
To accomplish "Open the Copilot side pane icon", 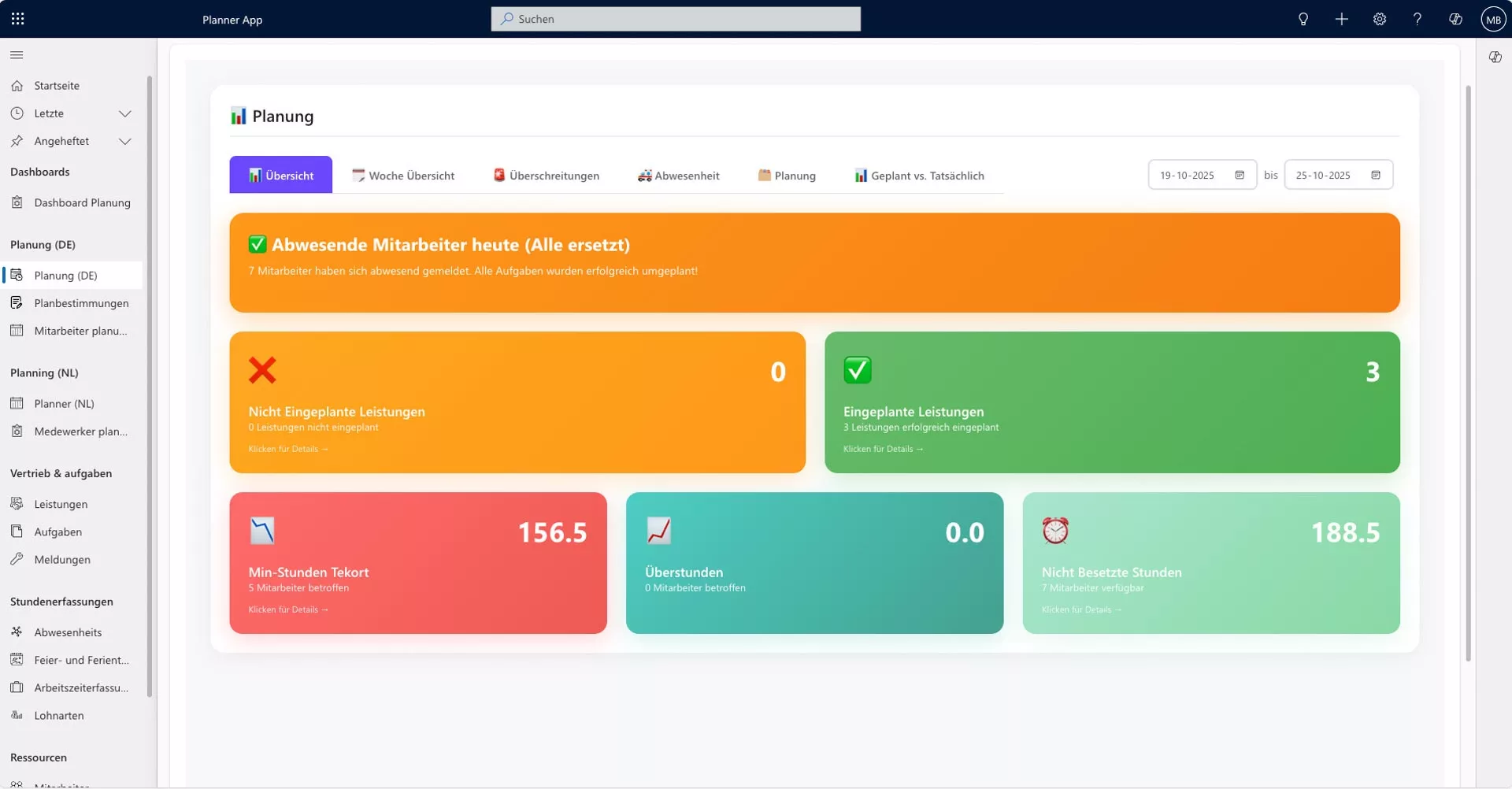I will click(1495, 57).
